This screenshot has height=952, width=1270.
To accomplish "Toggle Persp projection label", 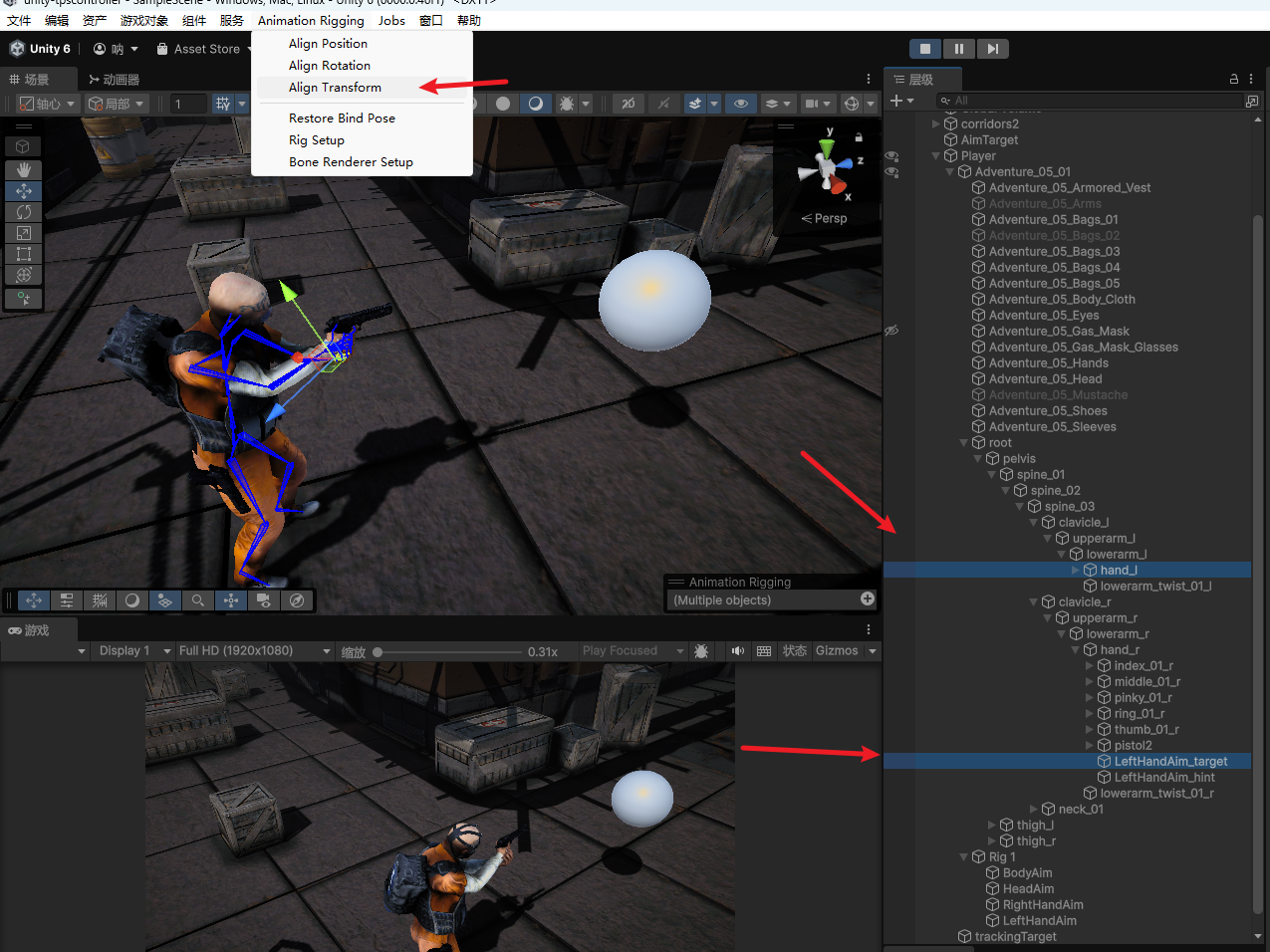I will pos(824,218).
